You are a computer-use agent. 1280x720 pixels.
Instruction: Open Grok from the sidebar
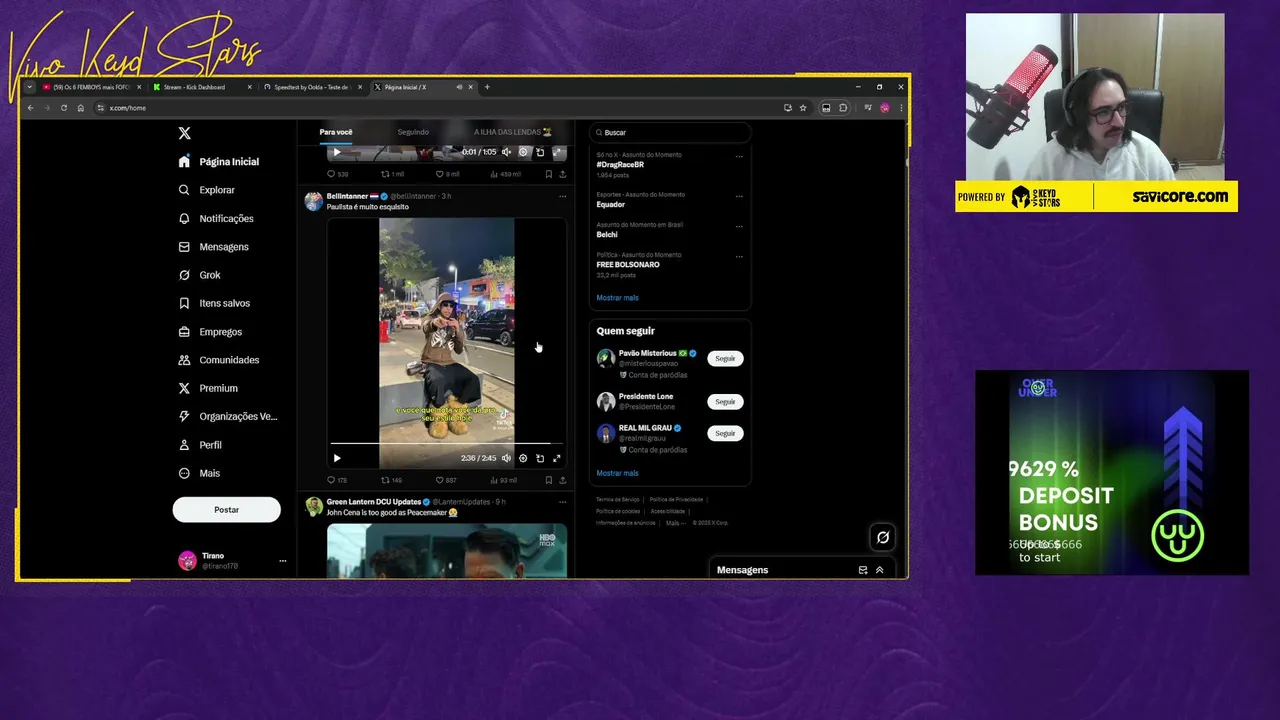coord(199,275)
